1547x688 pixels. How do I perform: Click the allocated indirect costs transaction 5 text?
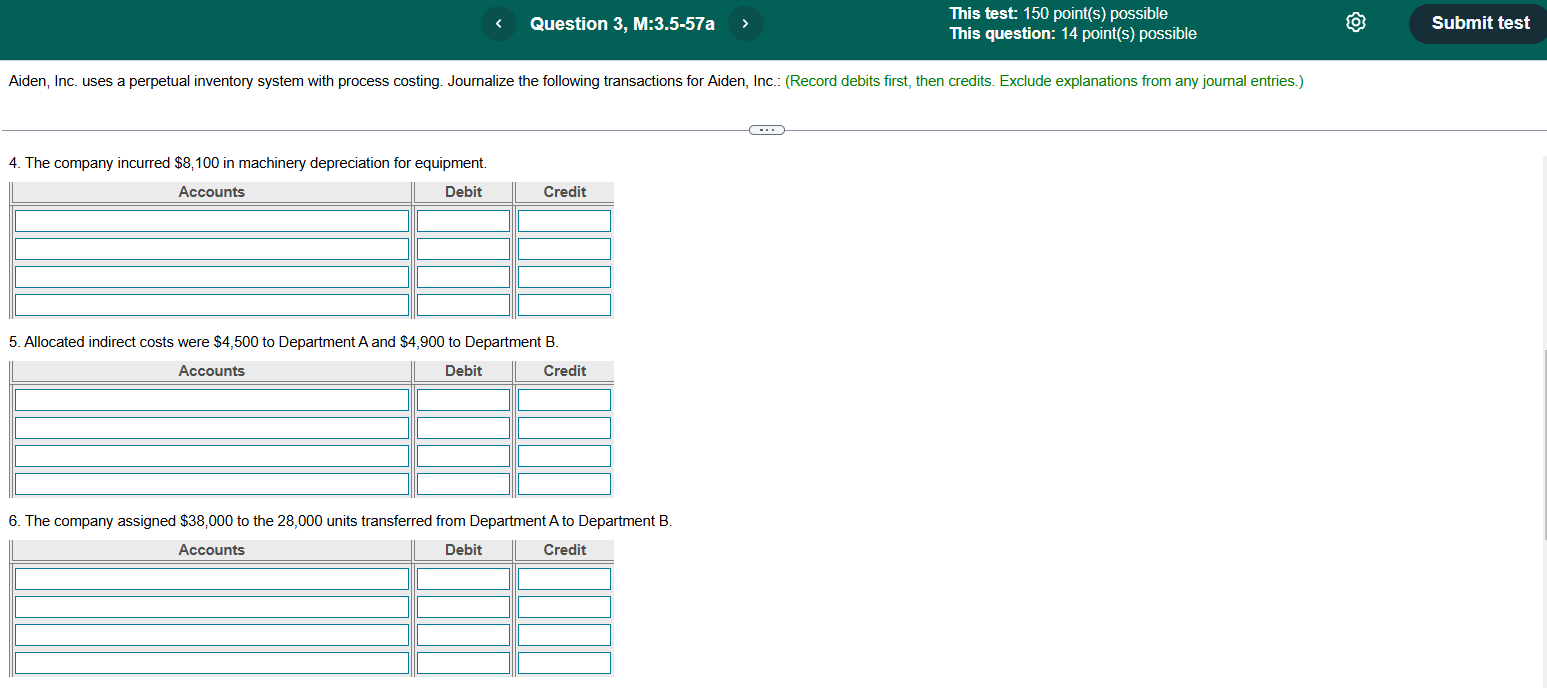click(x=284, y=342)
